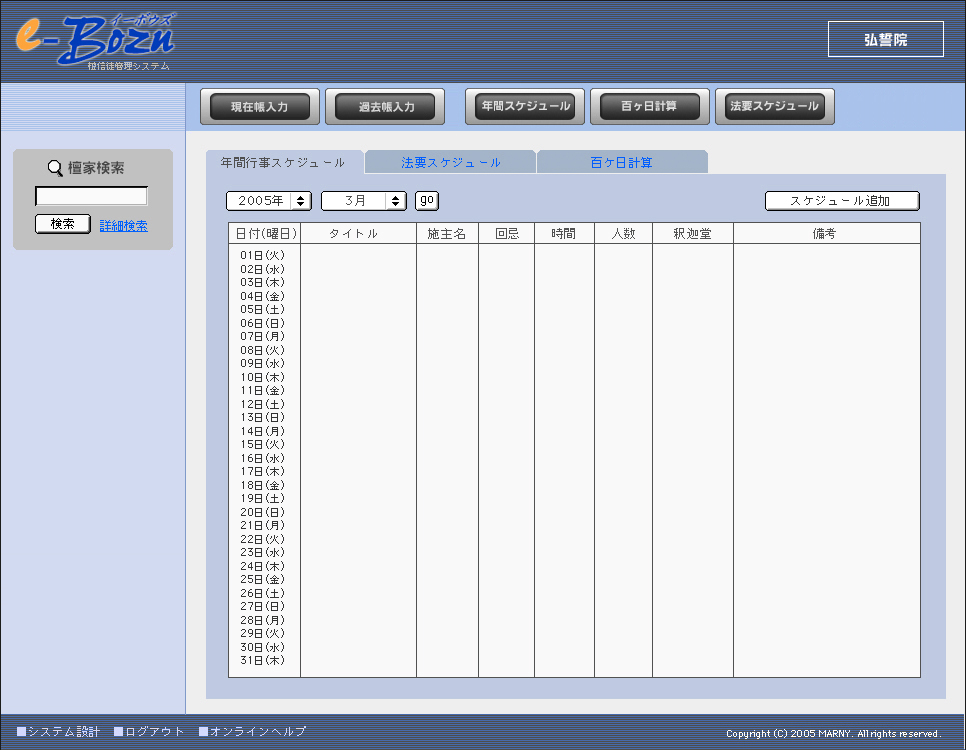Switch to the 法要スケジュール tab

click(451, 162)
